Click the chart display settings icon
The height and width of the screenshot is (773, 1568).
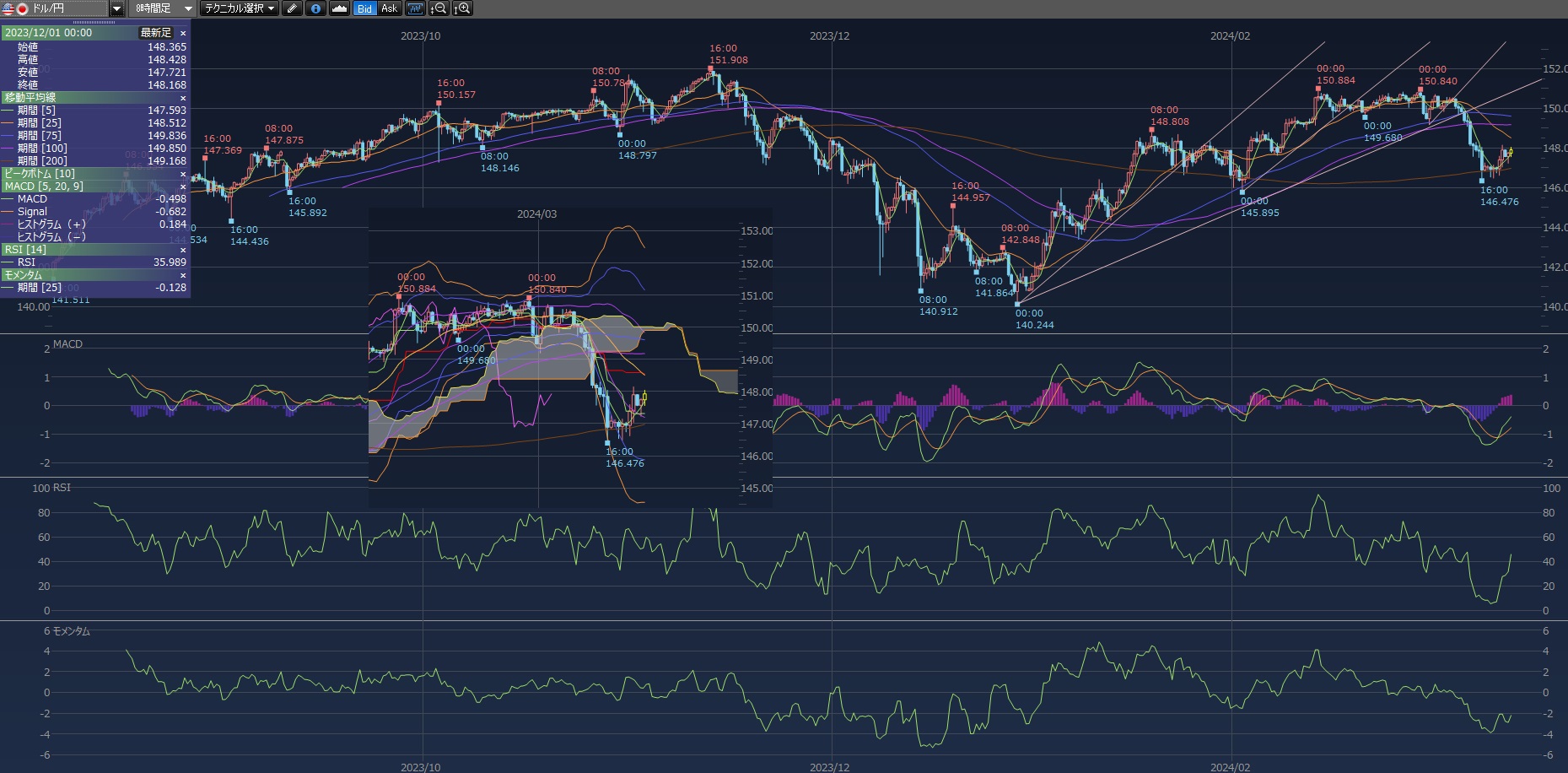tap(414, 8)
